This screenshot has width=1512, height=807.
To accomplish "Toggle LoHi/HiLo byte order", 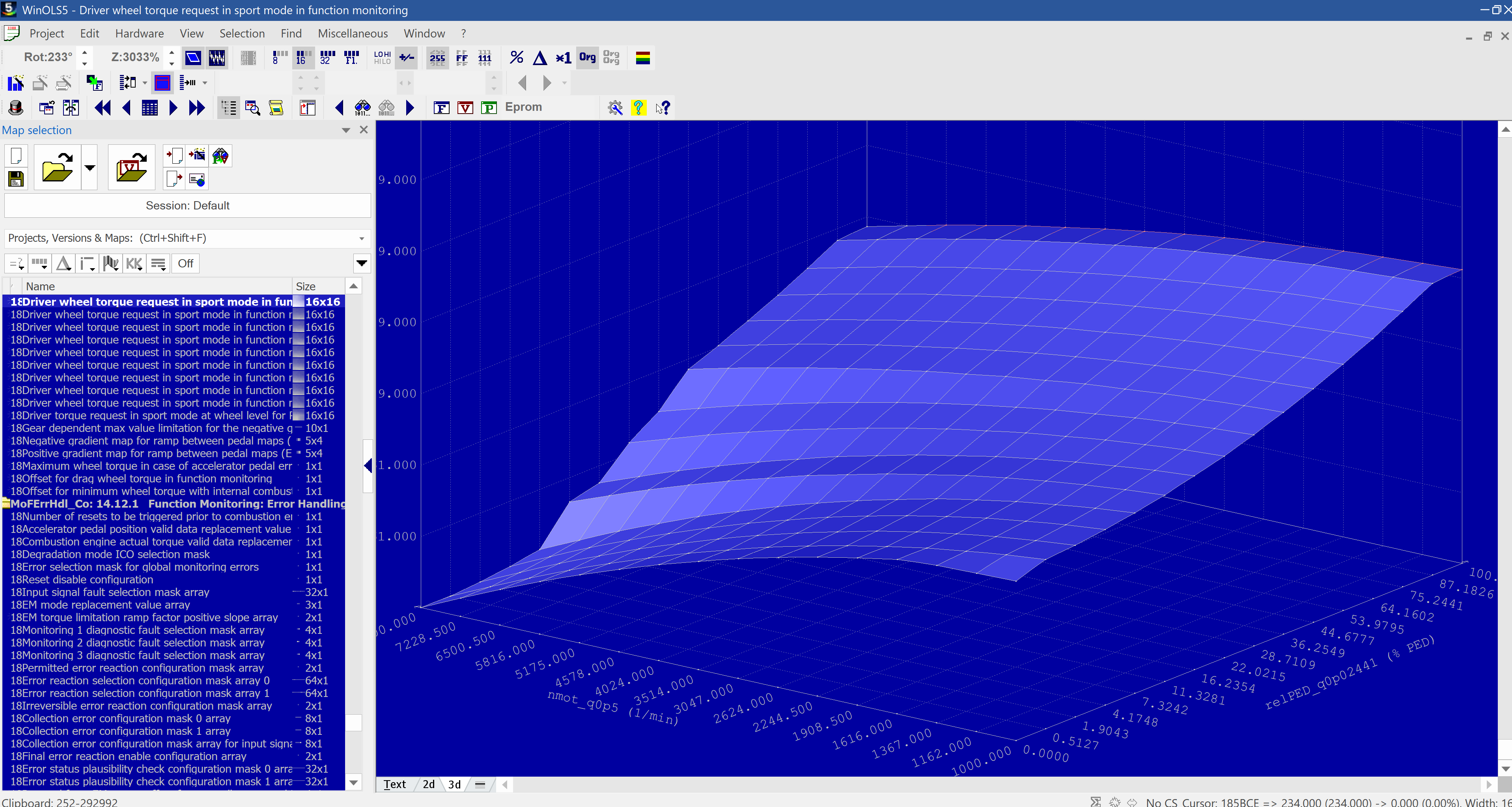I will (x=382, y=58).
